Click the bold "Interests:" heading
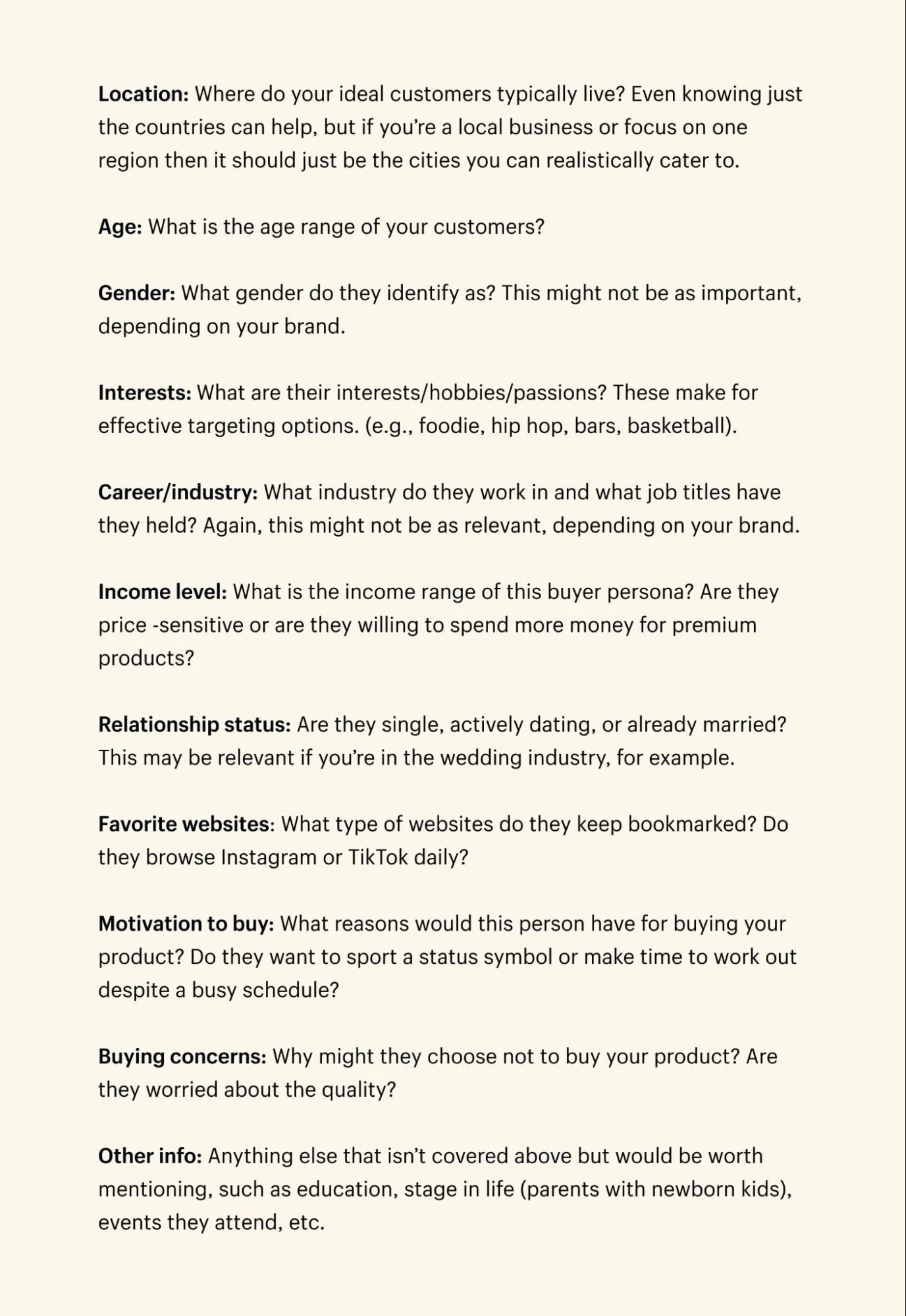The image size is (906, 1316). pos(144,393)
